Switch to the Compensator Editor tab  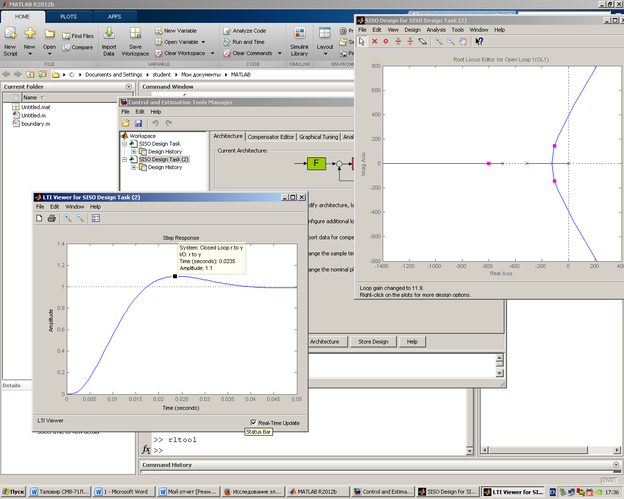(x=271, y=136)
